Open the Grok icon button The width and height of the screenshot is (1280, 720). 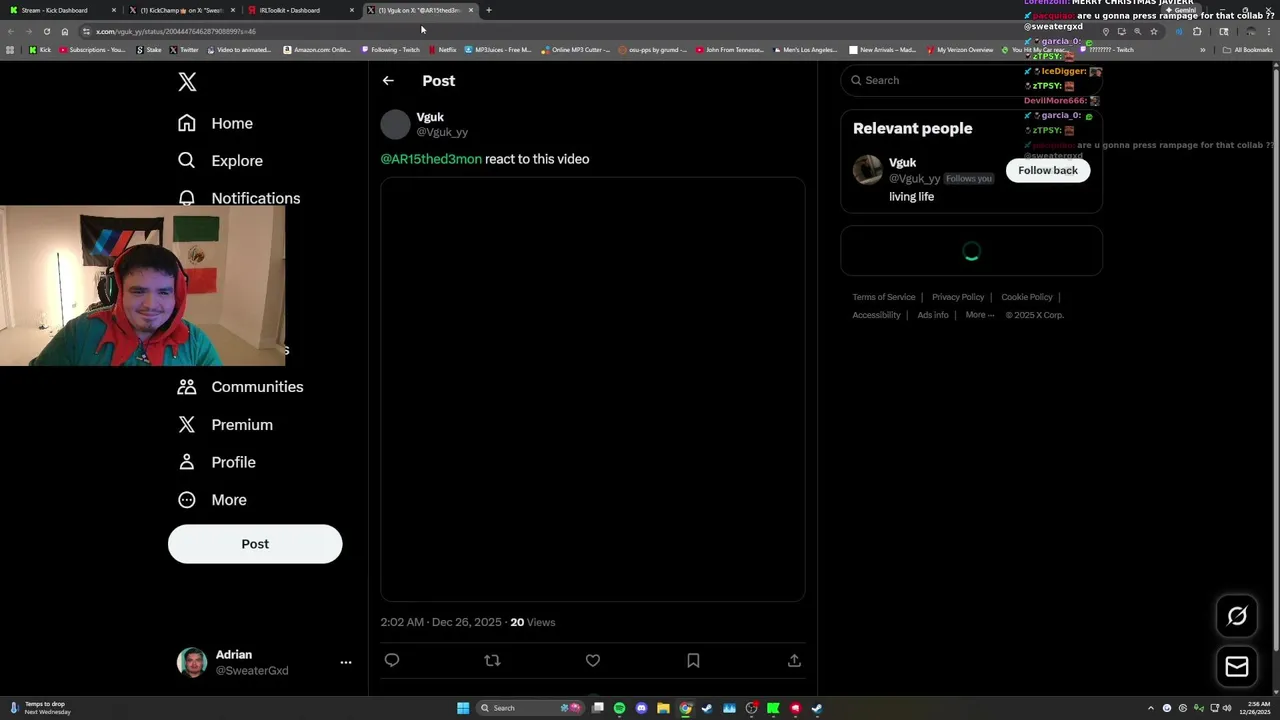click(1237, 616)
